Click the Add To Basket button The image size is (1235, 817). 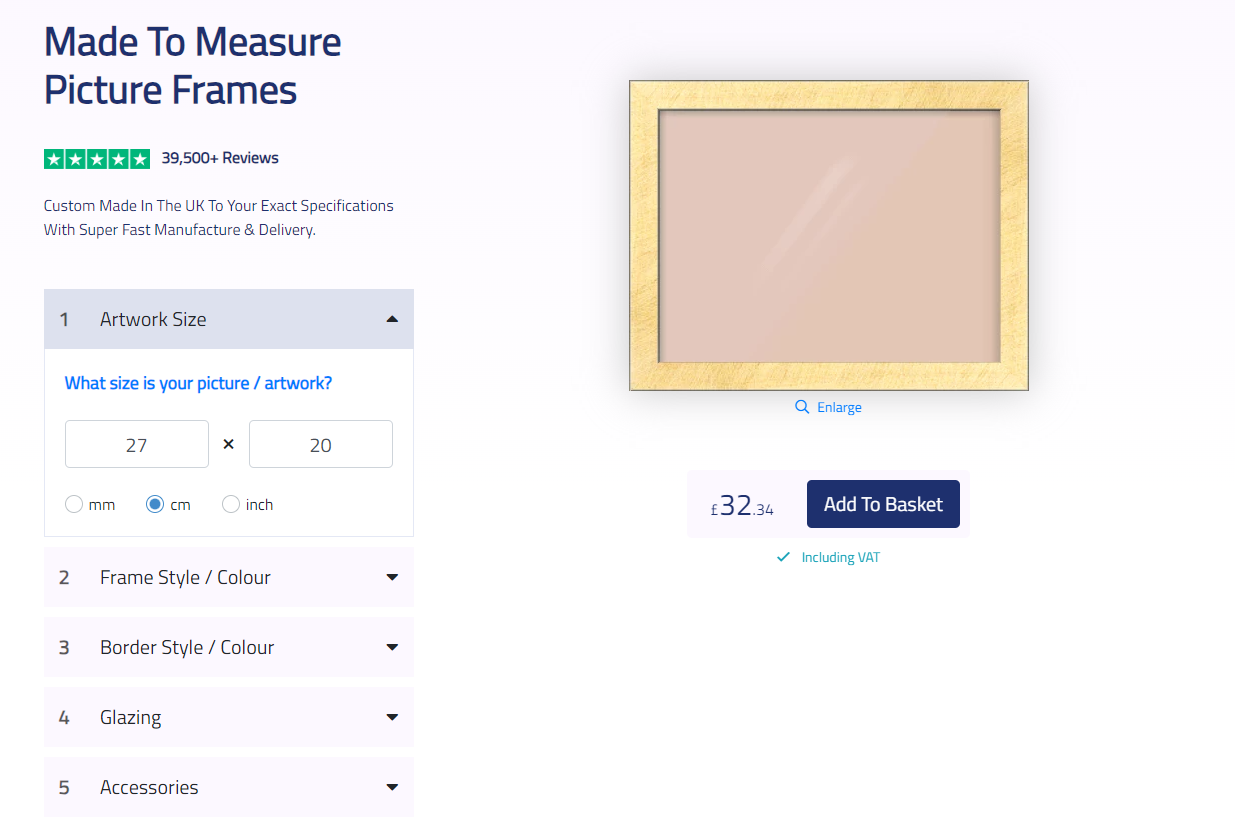[x=883, y=504]
